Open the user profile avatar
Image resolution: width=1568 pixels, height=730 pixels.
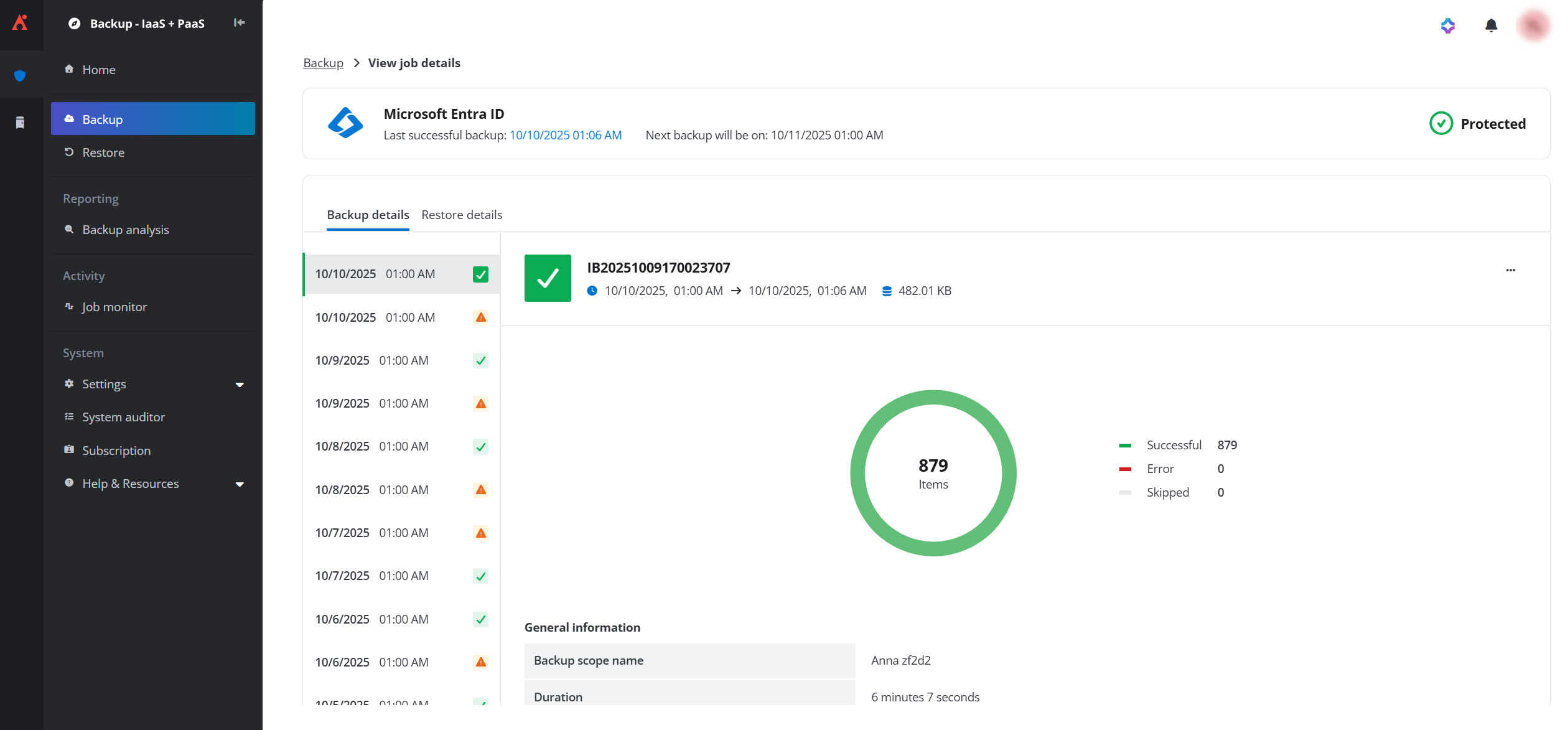[x=1534, y=26]
